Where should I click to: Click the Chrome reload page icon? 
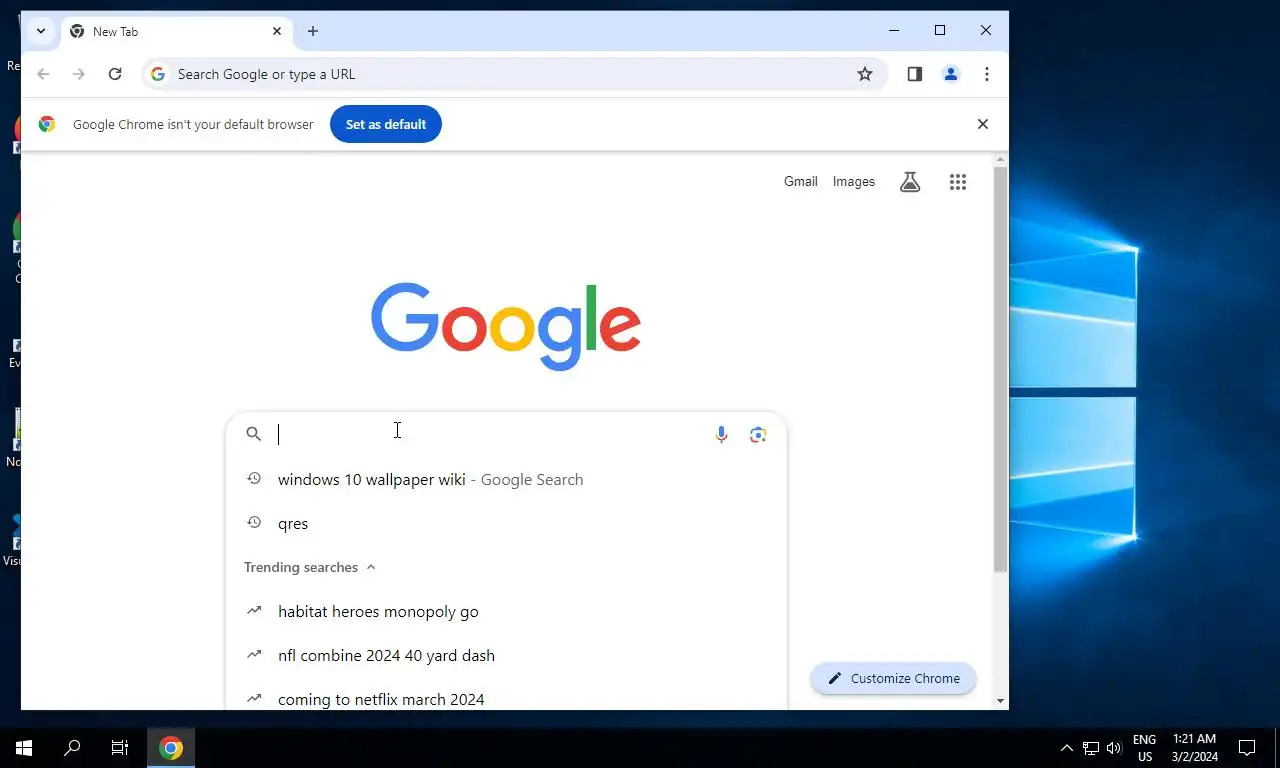(x=115, y=74)
